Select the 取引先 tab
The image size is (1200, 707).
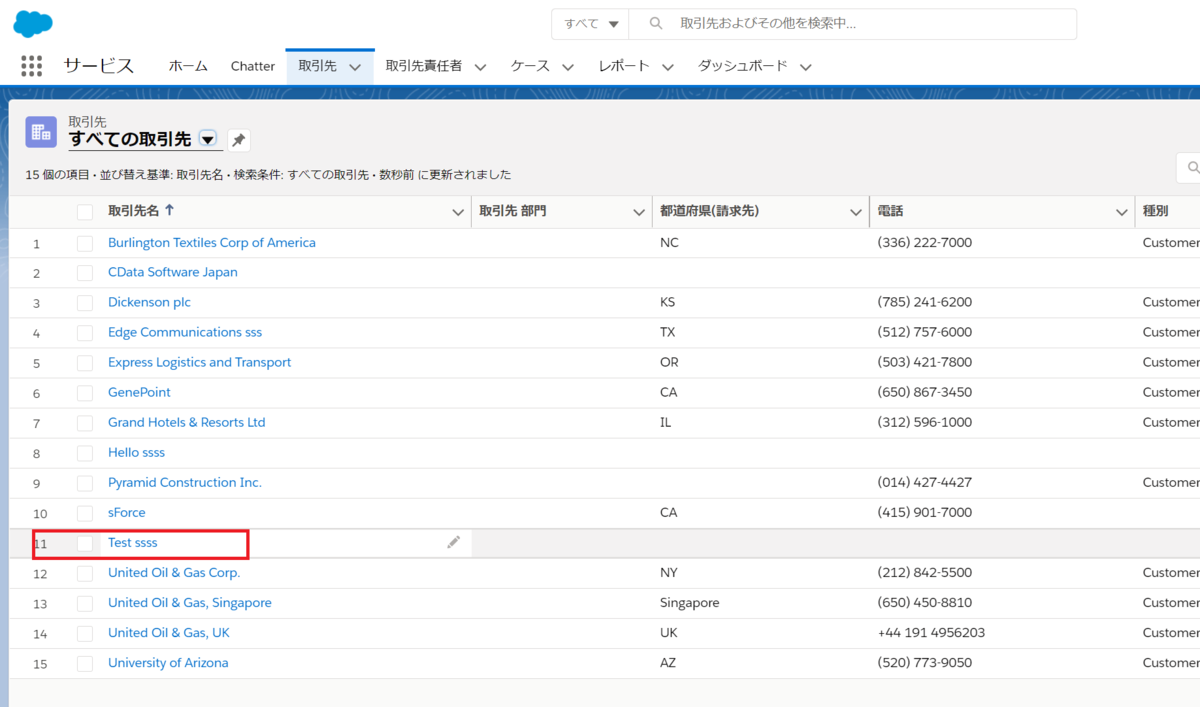point(317,66)
